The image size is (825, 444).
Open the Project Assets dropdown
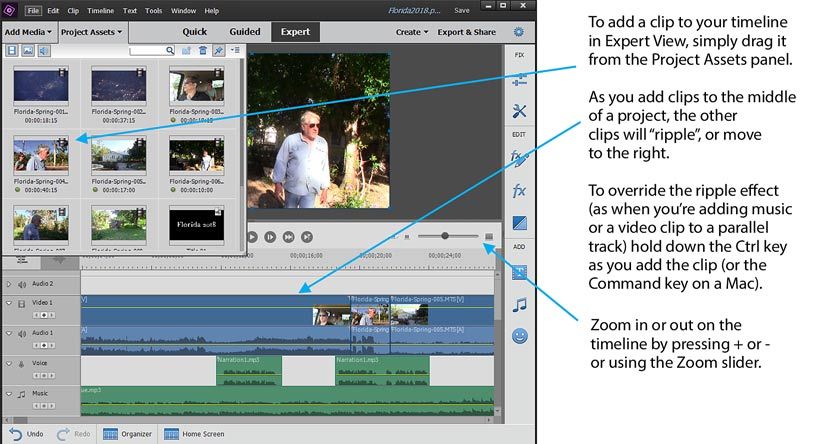pyautogui.click(x=91, y=32)
